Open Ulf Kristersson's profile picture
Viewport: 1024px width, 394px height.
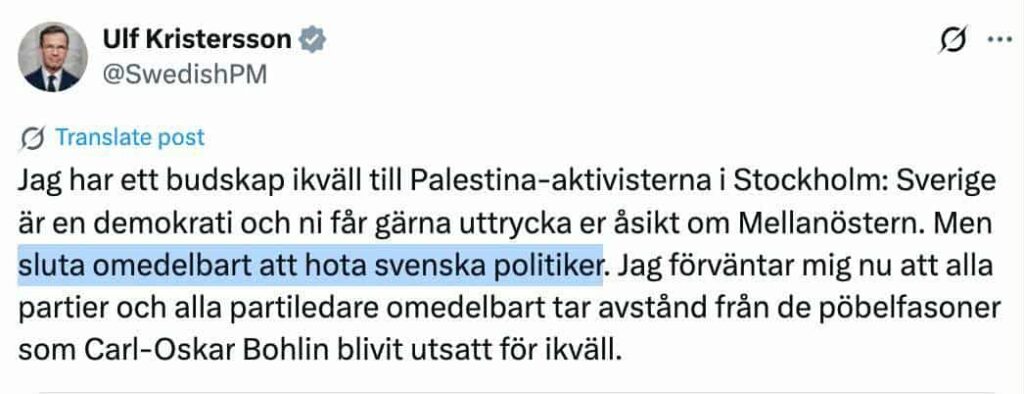[52, 57]
